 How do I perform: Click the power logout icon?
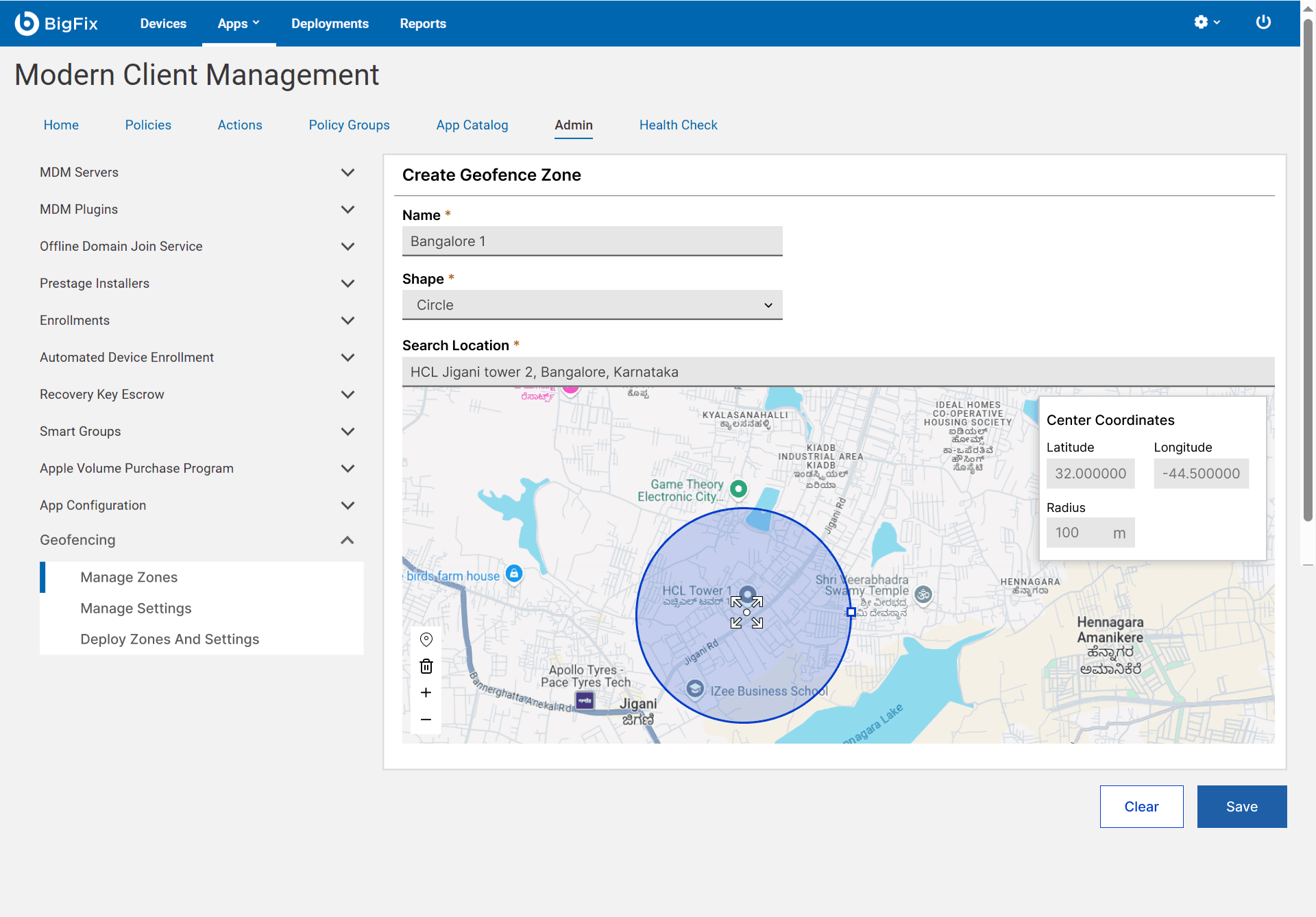1263,23
